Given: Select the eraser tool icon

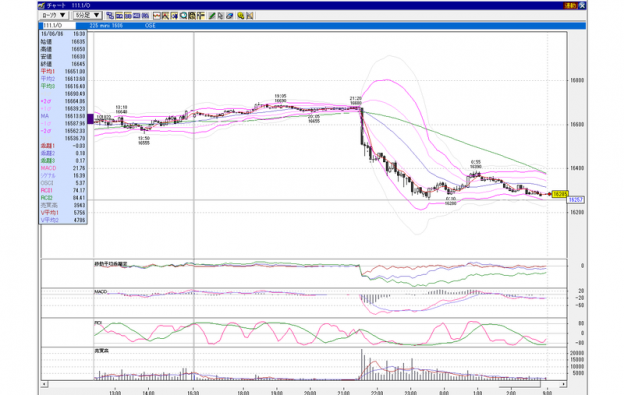Looking at the screenshot, I should point(230,16).
